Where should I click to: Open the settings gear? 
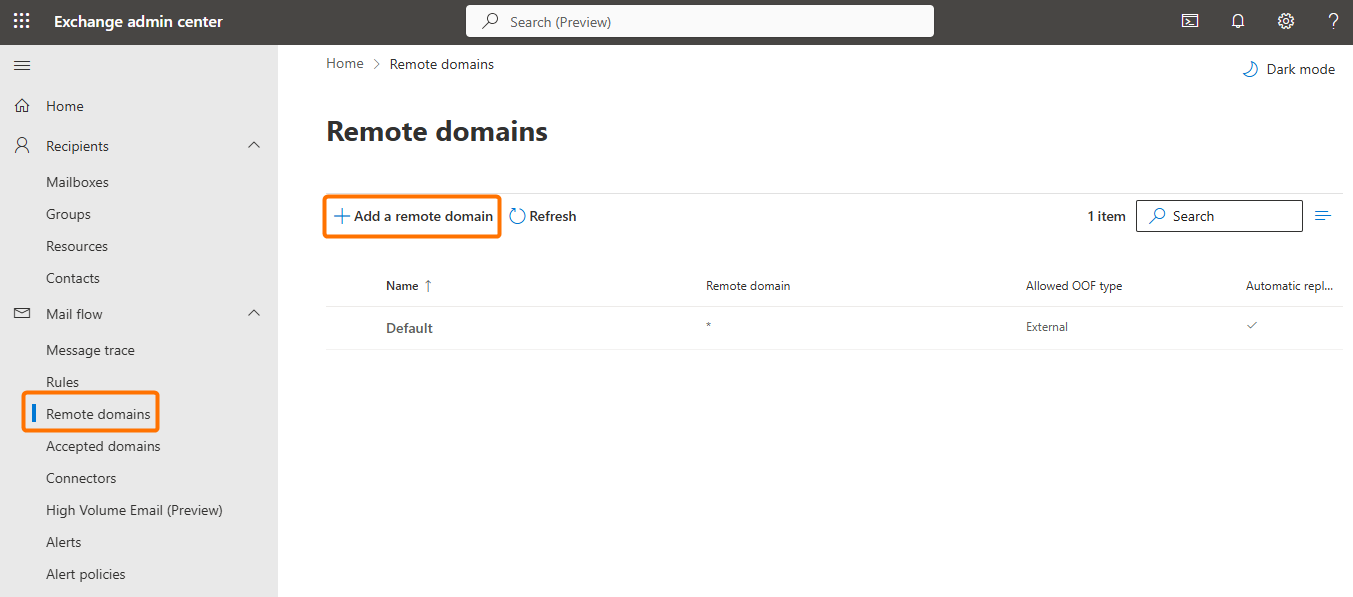[1286, 21]
